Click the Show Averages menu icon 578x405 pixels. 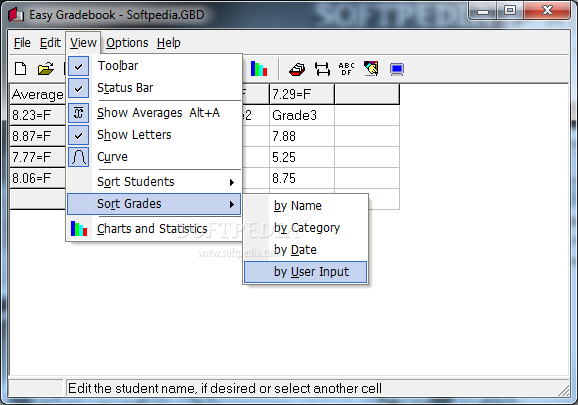pyautogui.click(x=79, y=113)
